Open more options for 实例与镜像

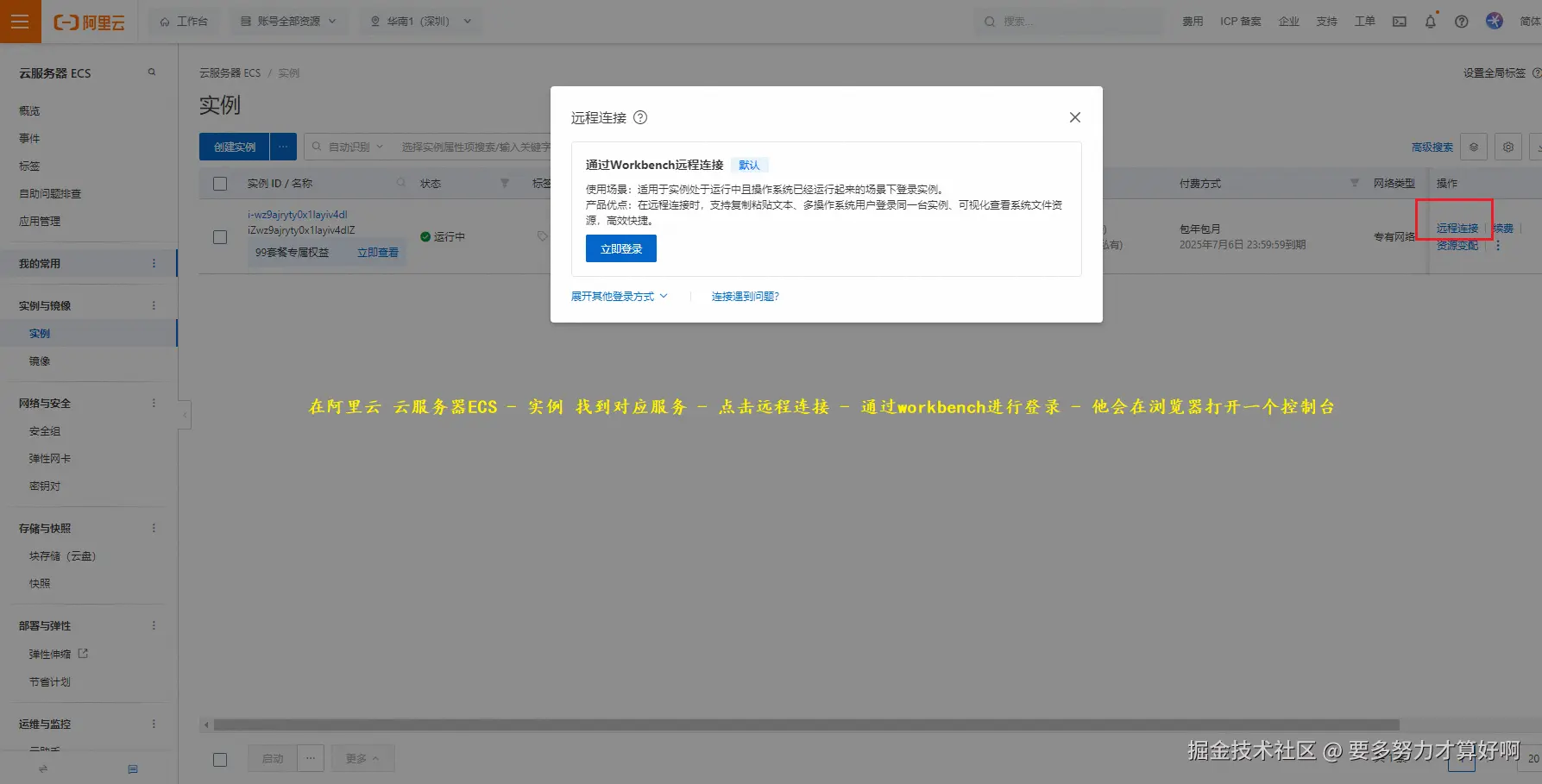point(154,305)
